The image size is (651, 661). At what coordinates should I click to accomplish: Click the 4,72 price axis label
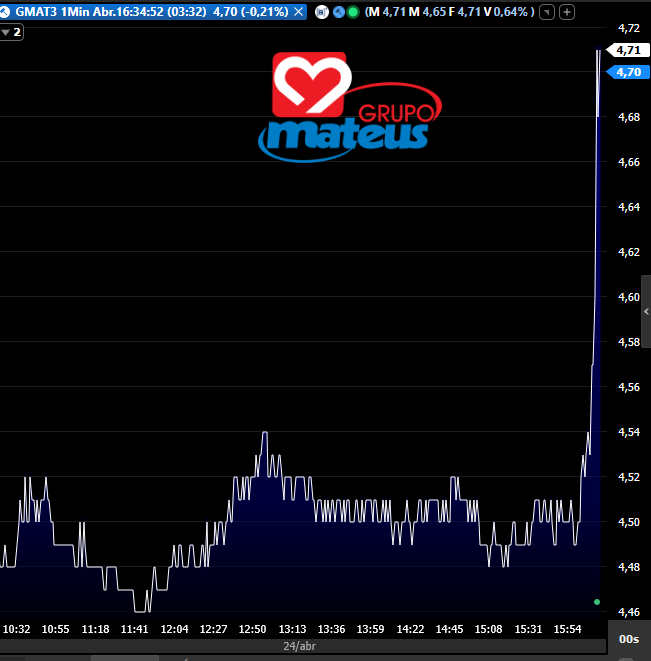[629, 28]
